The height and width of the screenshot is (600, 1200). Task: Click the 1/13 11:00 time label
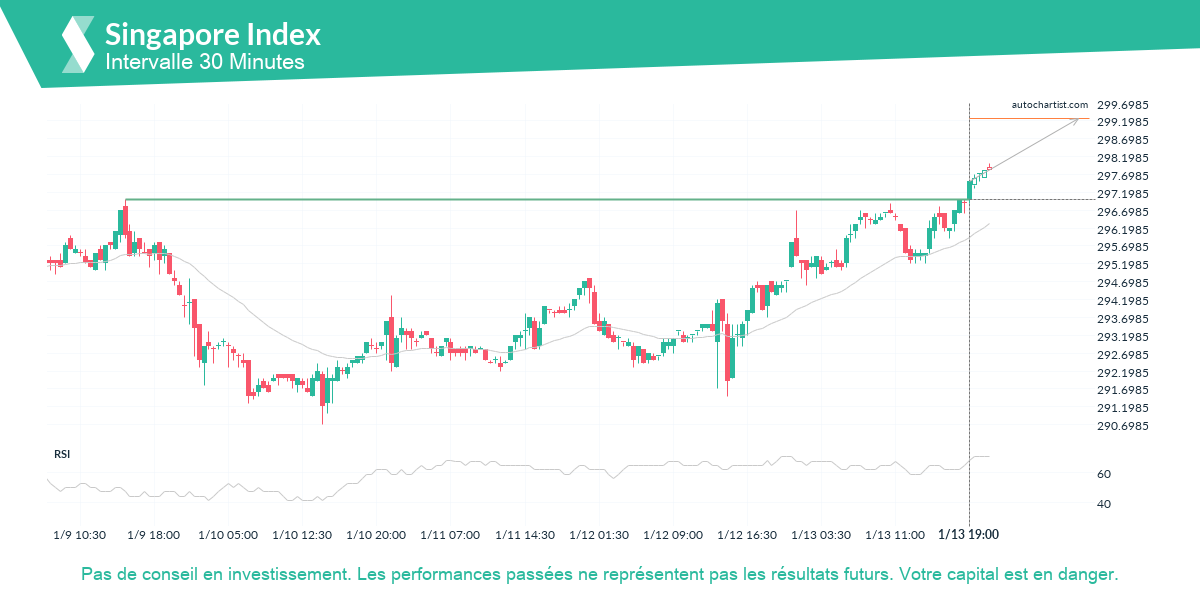click(894, 535)
